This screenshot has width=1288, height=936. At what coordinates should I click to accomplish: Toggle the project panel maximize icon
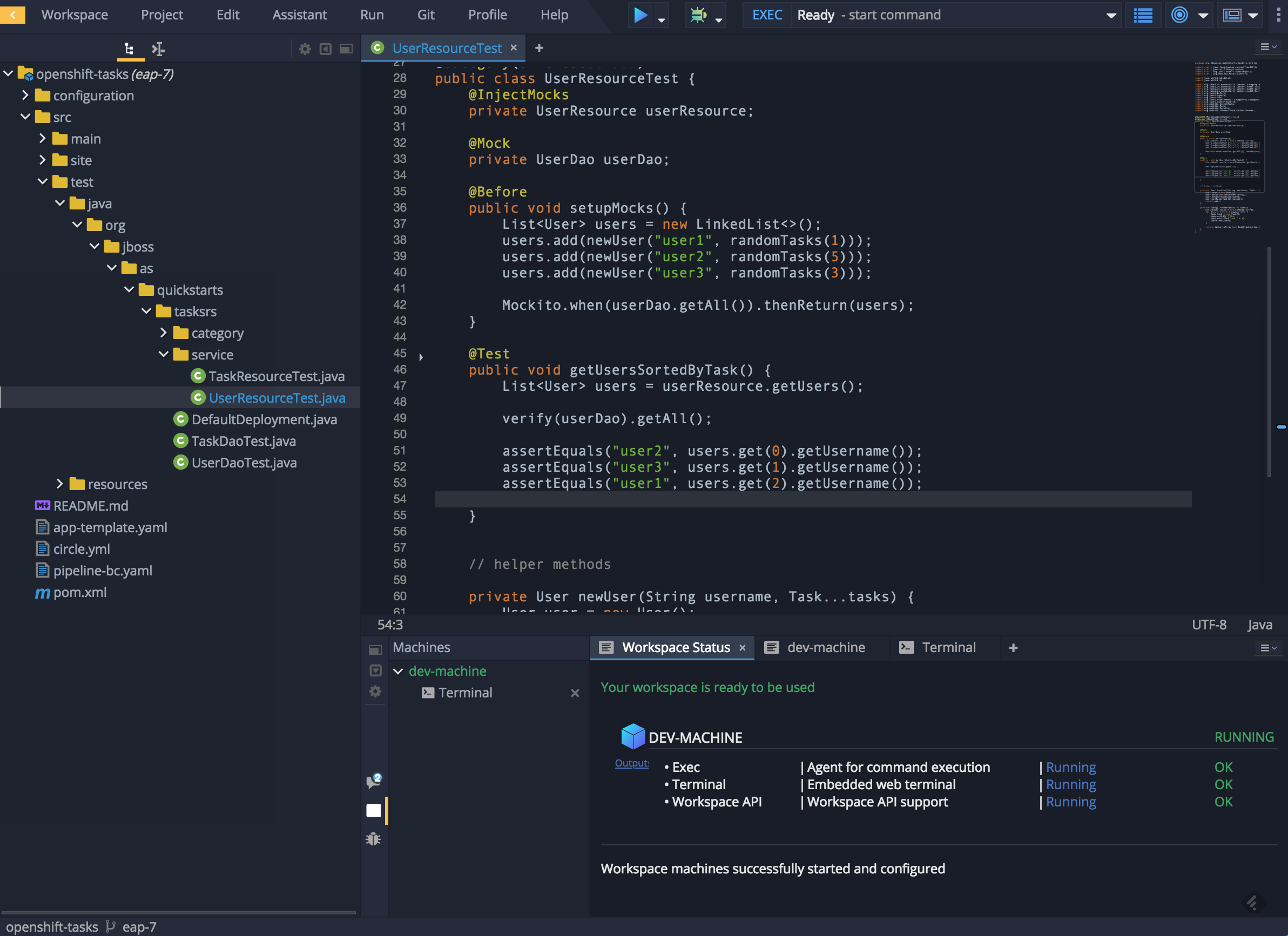[346, 49]
